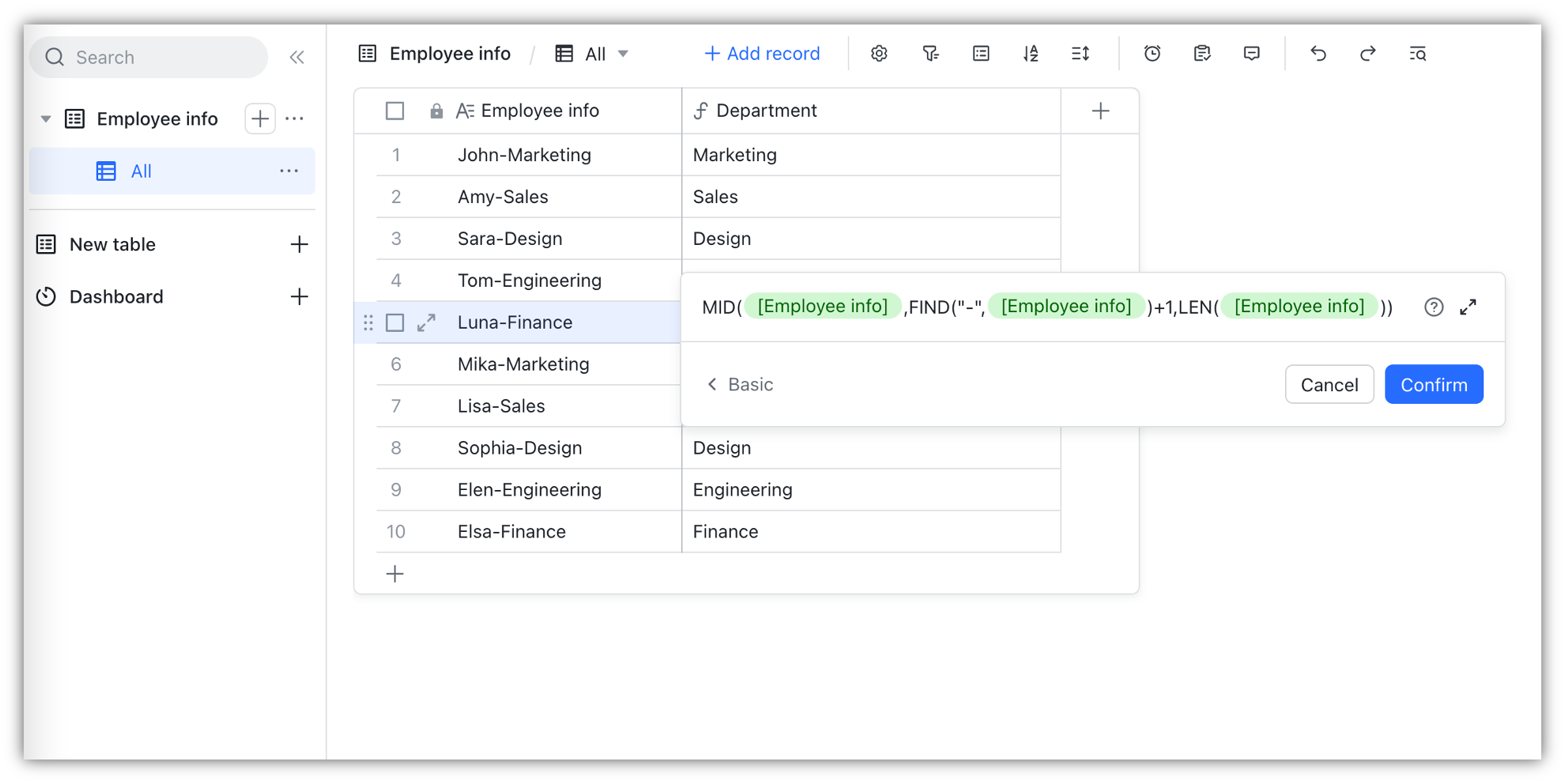Switch to the All view in sidebar
Screen dimensions: 1565x784
click(140, 171)
